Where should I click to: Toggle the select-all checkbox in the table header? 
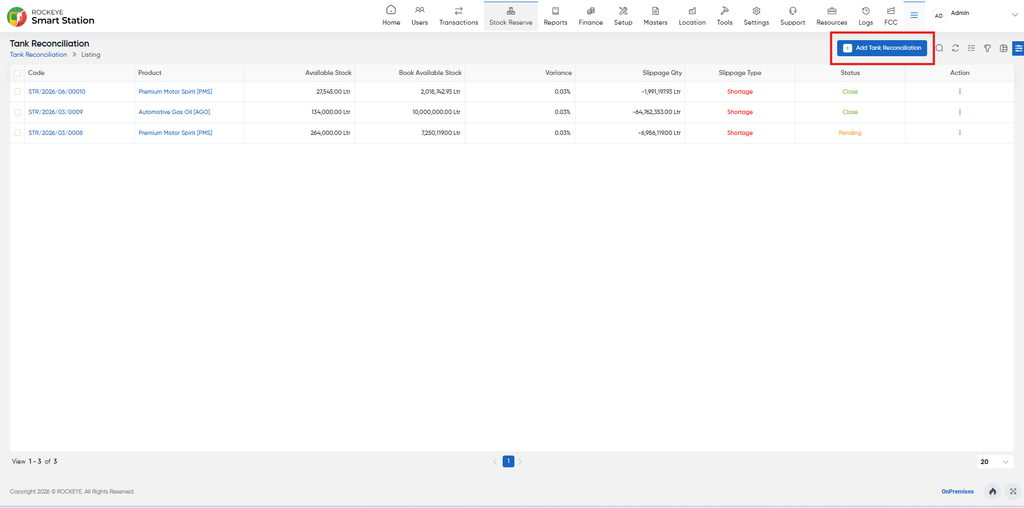point(17,73)
